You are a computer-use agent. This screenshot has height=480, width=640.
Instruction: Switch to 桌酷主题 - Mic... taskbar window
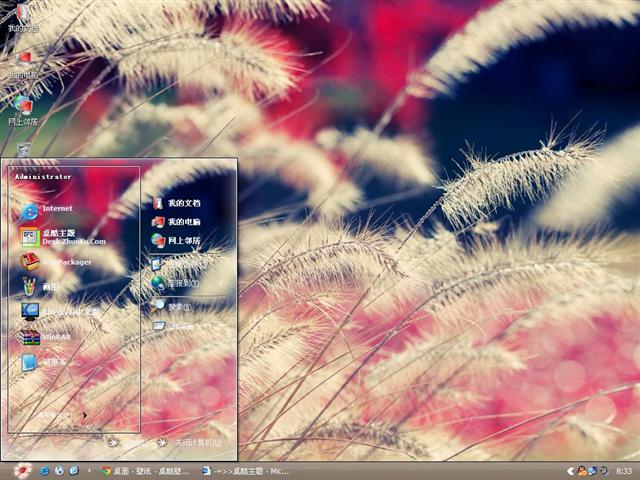tap(246, 471)
